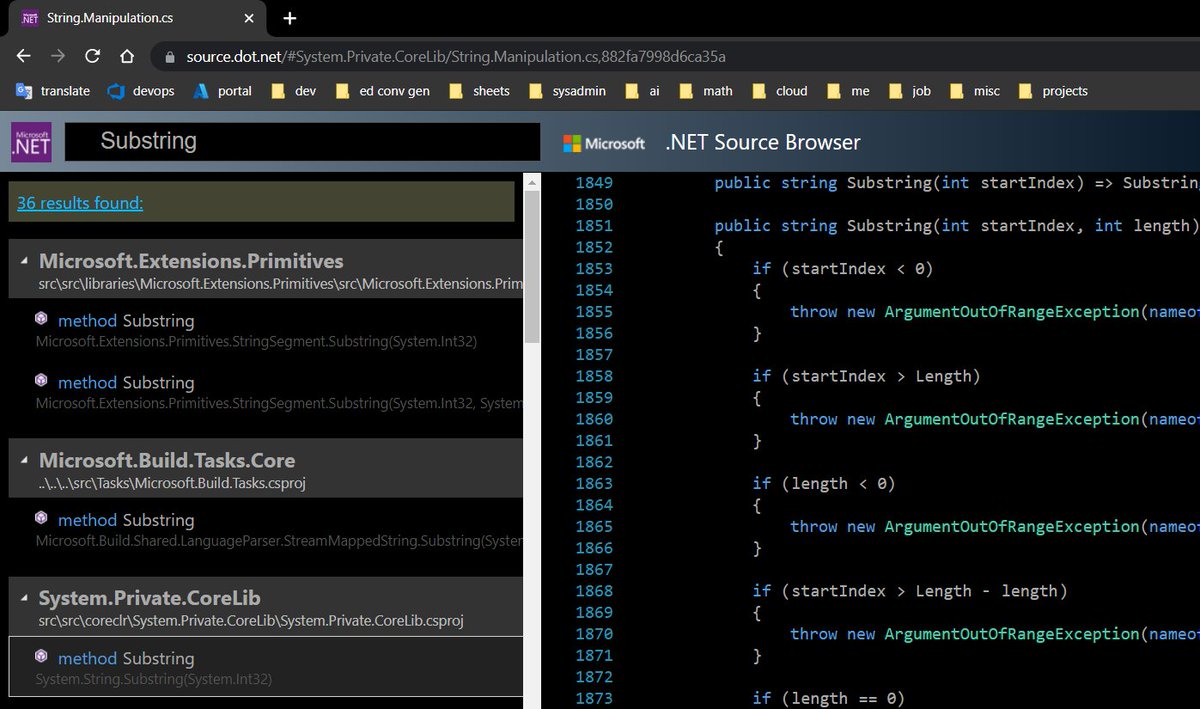Click the method icon beside System.String.Substring

click(x=41, y=656)
